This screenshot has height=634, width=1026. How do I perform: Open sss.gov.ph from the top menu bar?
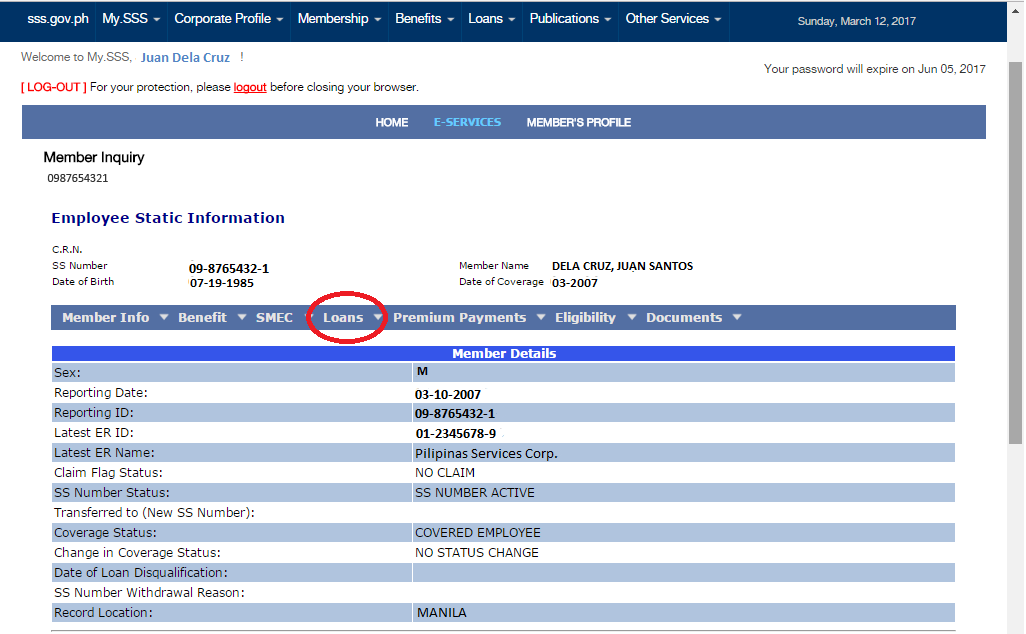[57, 18]
